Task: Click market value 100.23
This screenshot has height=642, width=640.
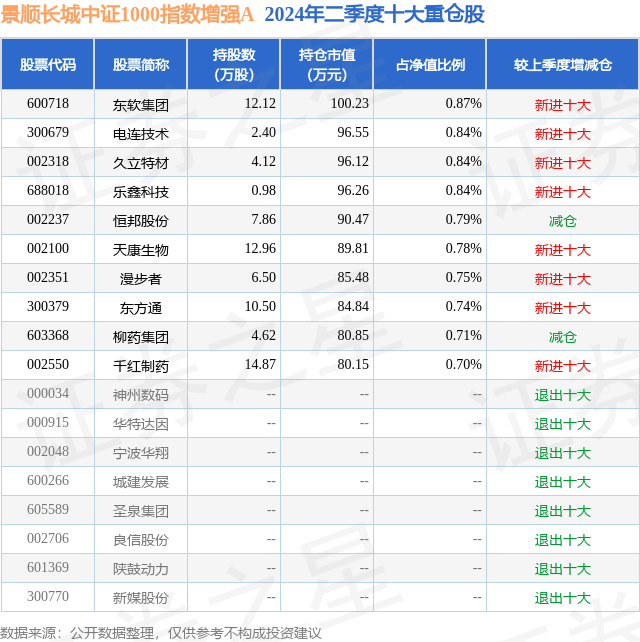Action: pos(350,103)
